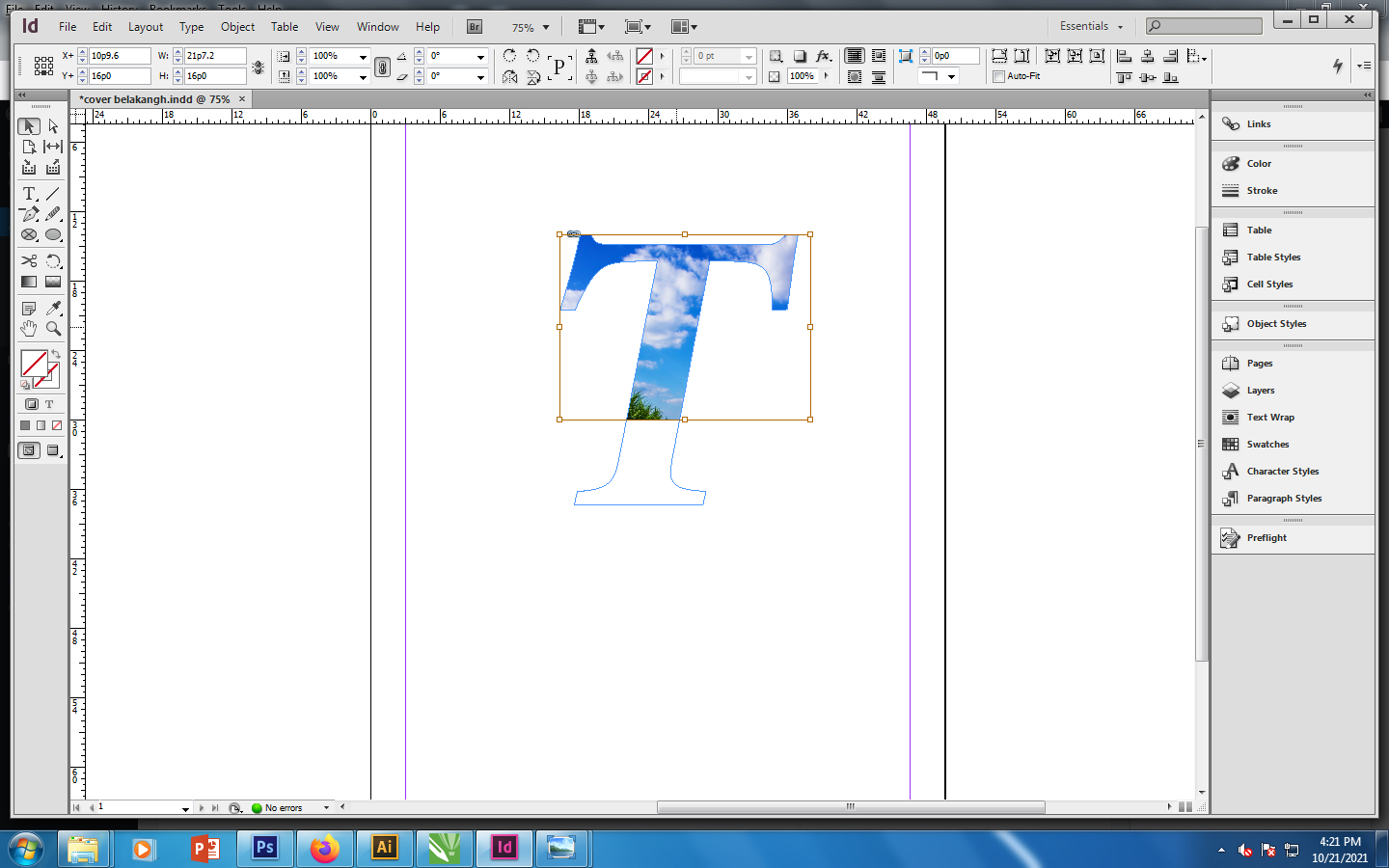Pick the Scissors tool
This screenshot has width=1389, height=868.
click(29, 261)
